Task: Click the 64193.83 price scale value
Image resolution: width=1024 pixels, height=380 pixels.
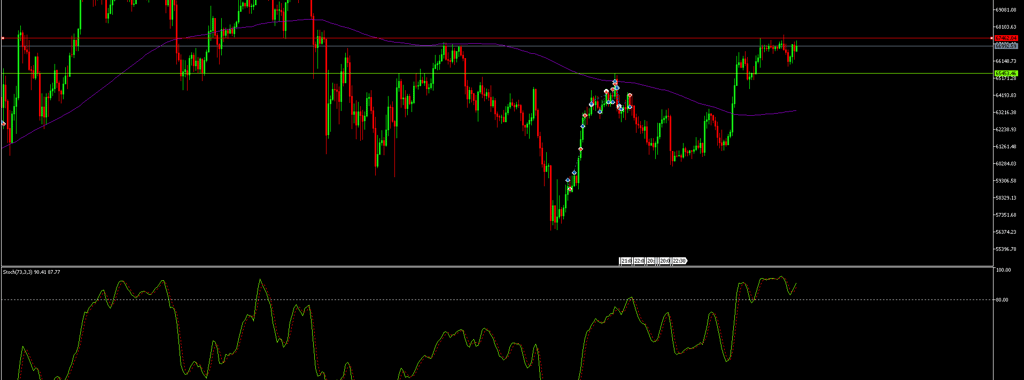Action: (x=1006, y=95)
